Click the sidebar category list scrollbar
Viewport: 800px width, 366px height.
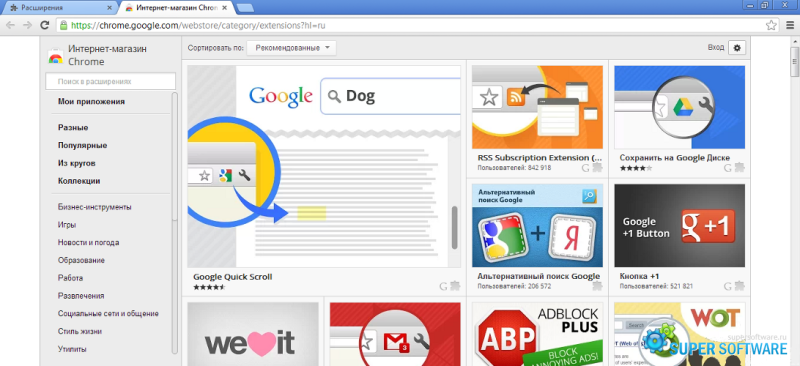[174, 156]
